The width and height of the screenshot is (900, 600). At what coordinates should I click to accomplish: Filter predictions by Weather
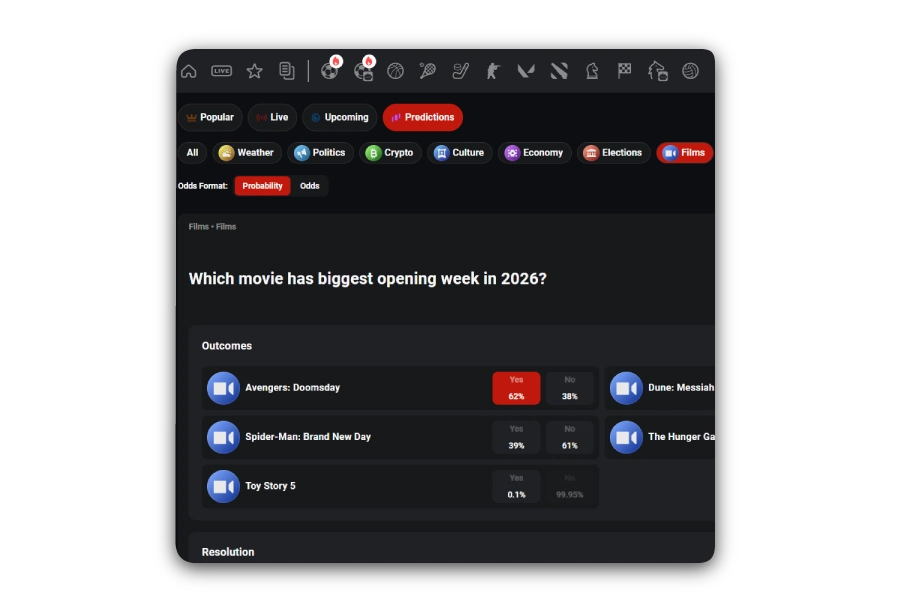(247, 153)
